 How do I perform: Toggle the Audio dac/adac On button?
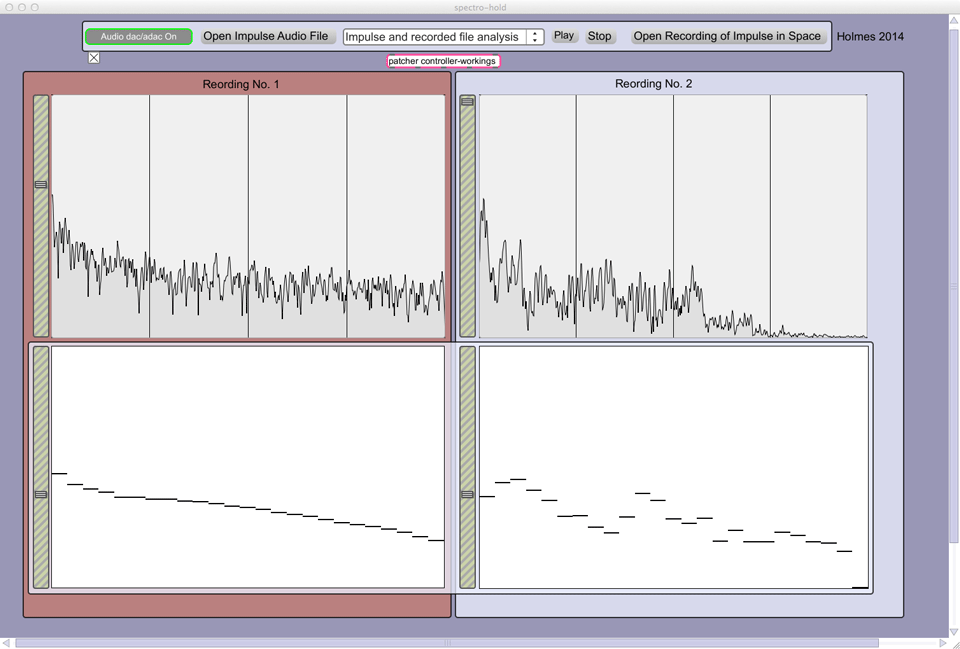point(139,37)
